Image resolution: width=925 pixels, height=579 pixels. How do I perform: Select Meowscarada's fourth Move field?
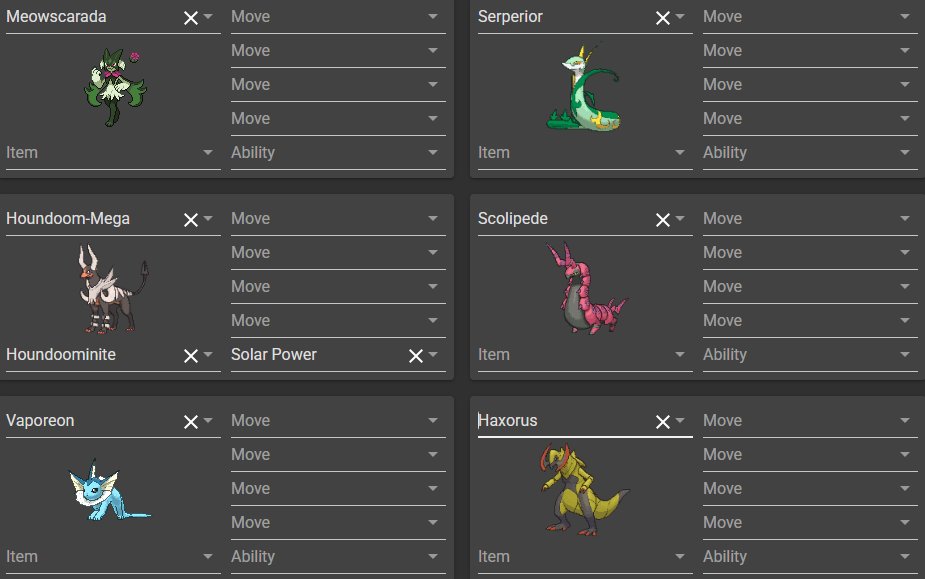(338, 119)
